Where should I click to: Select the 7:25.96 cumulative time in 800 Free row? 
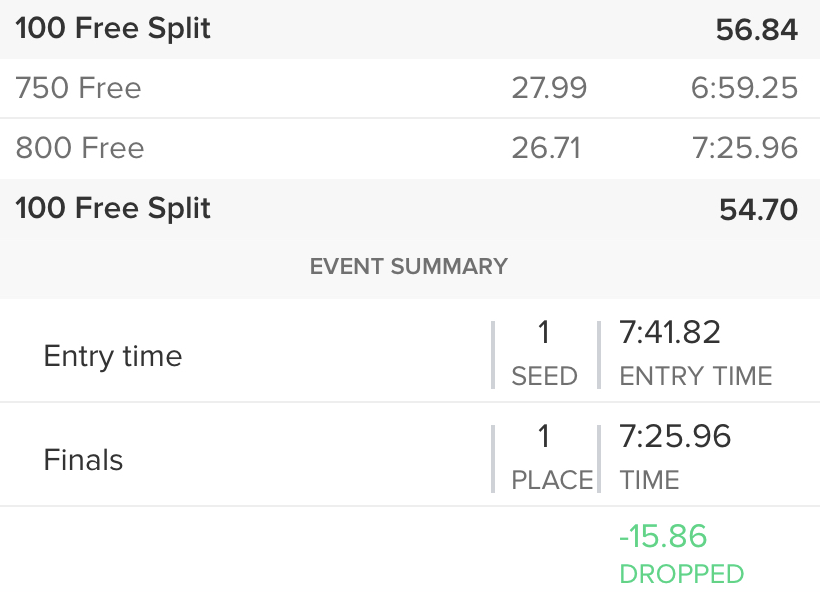[745, 148]
